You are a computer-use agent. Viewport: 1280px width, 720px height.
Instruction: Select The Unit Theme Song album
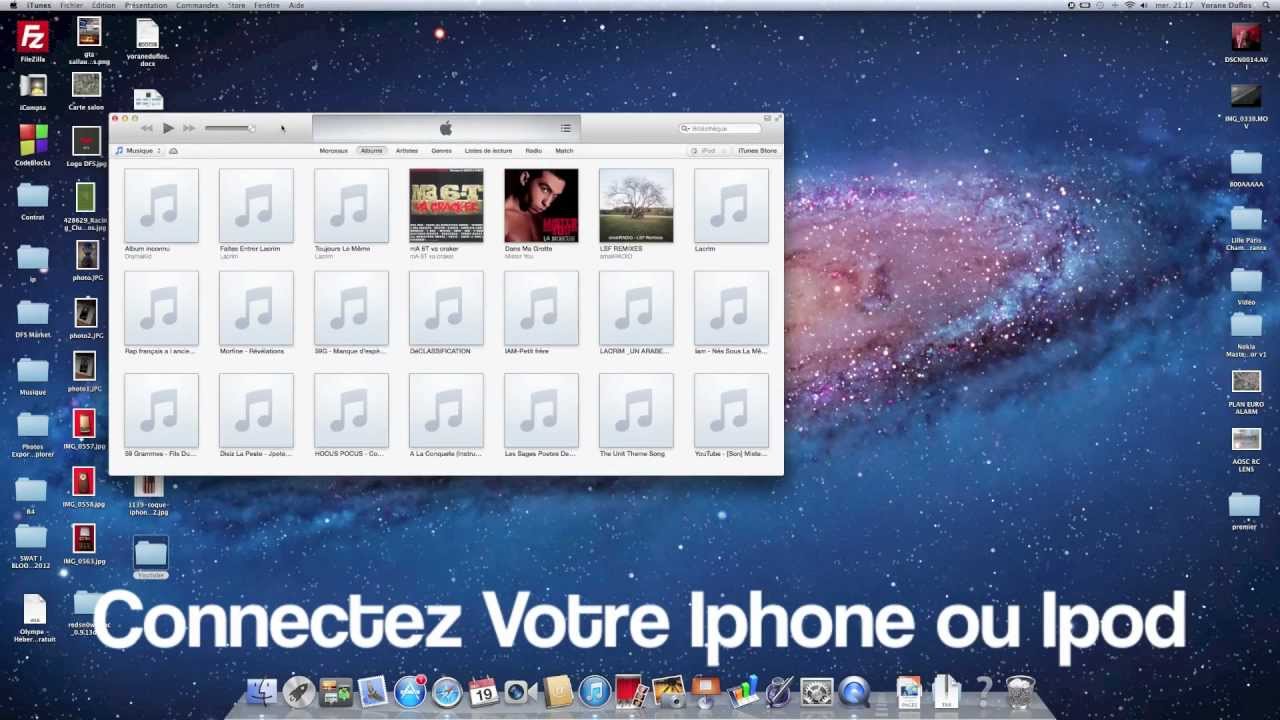(x=636, y=411)
